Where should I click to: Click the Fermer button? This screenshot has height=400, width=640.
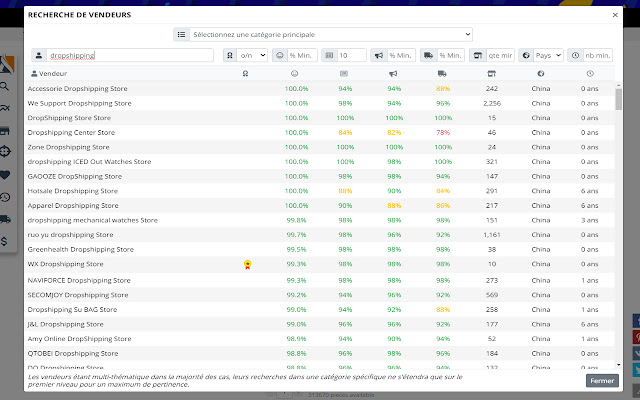[601, 381]
